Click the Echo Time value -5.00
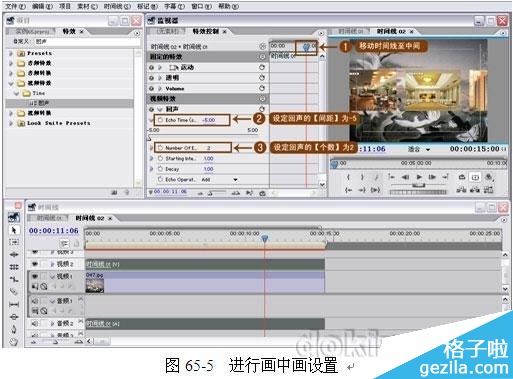The height and width of the screenshot is (379, 513). coord(209,120)
